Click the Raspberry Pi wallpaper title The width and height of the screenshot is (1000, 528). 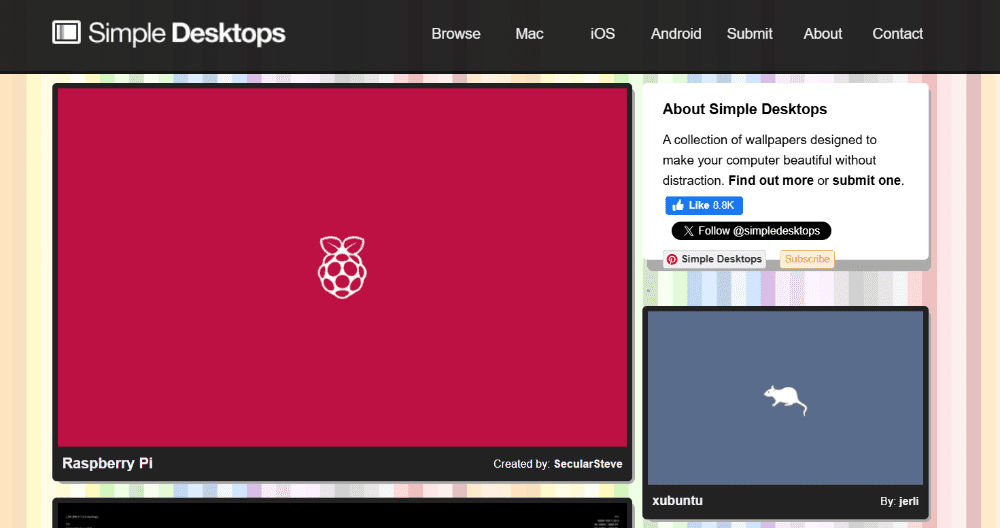107,464
